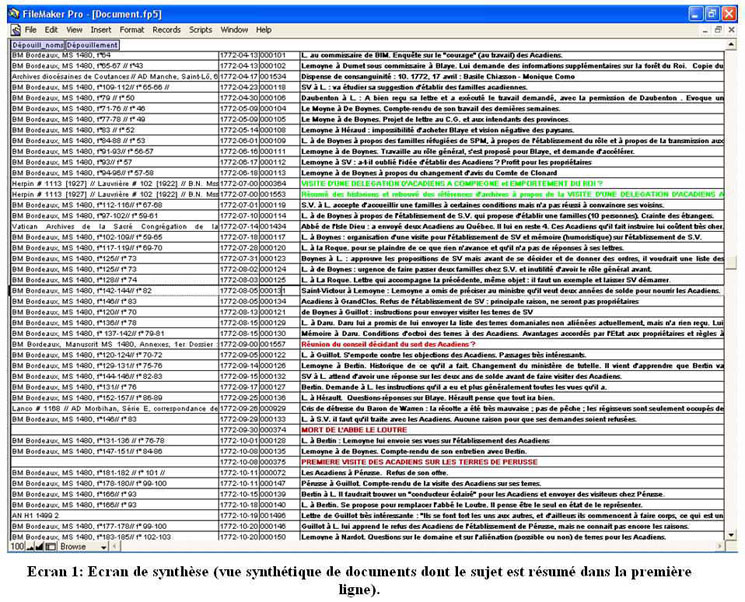The width and height of the screenshot is (745, 602).
Task: Click 'PREMIERE VISITE DES ACADIENS SUR LES TERRES DE PERUSSE'
Action: click(420, 462)
